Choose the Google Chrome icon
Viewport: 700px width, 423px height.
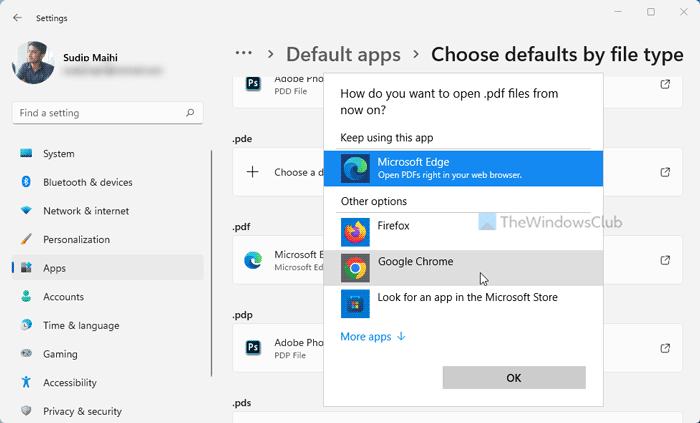click(355, 267)
